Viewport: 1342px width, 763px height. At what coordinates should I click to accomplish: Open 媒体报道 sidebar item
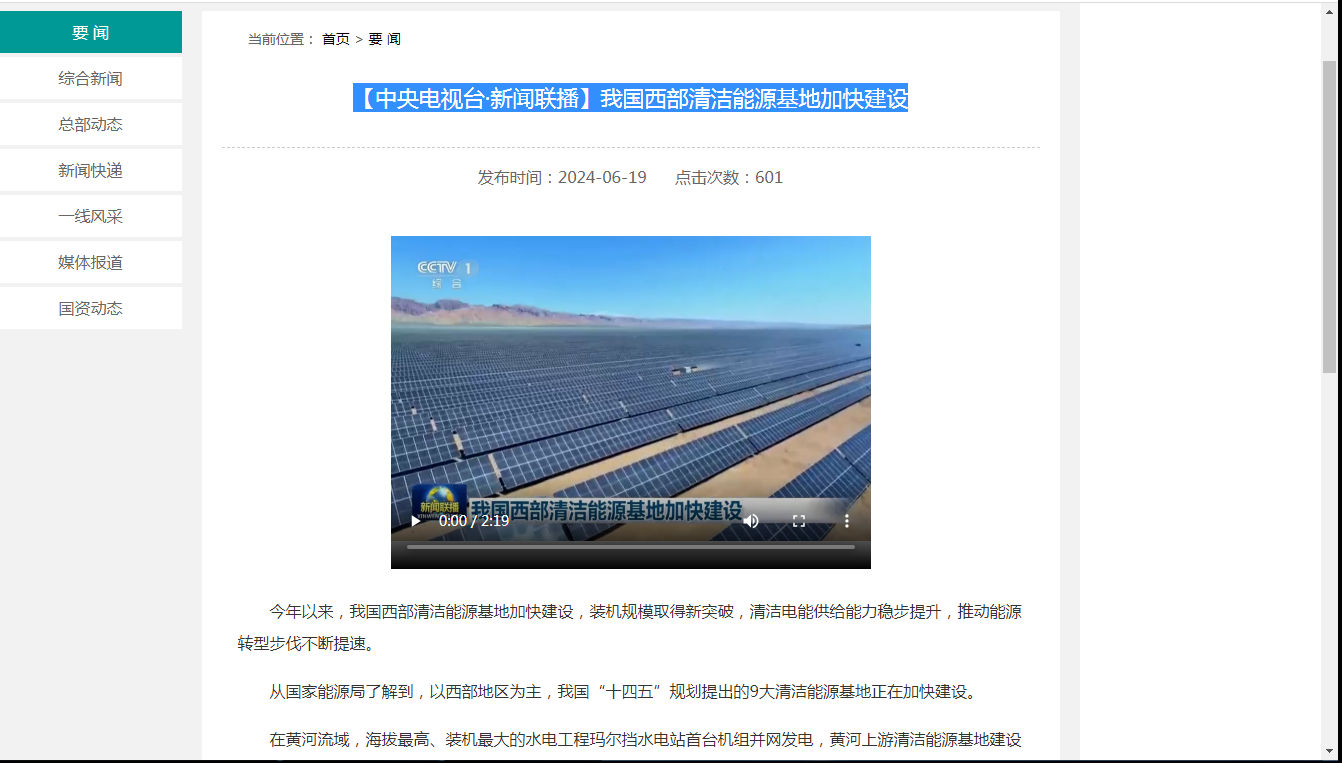[91, 262]
